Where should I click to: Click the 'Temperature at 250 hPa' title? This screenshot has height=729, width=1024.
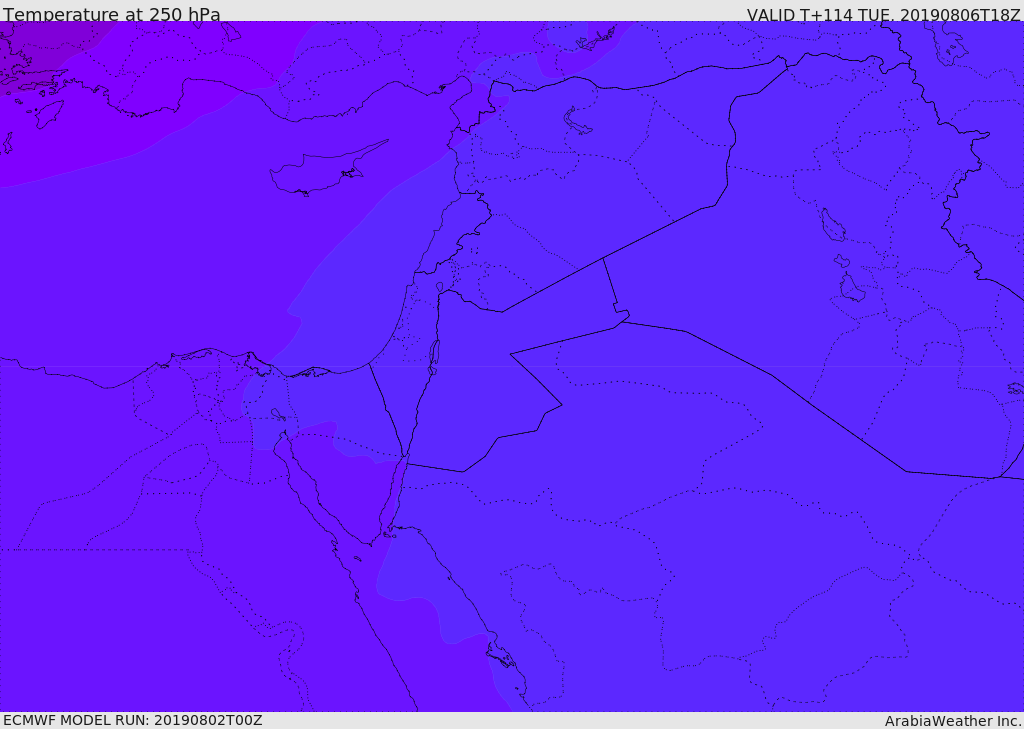tap(112, 14)
